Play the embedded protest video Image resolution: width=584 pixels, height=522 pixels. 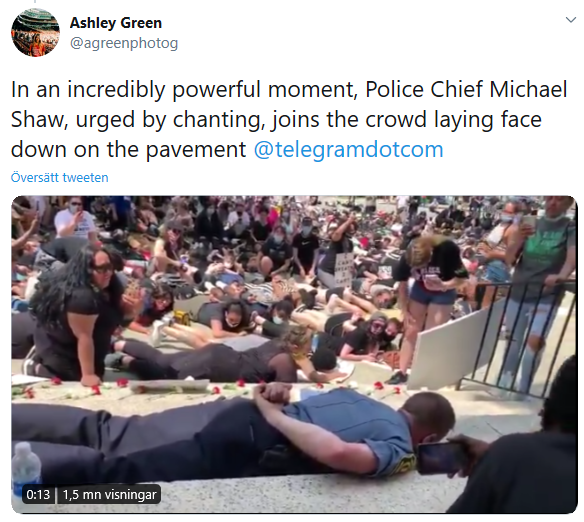294,354
